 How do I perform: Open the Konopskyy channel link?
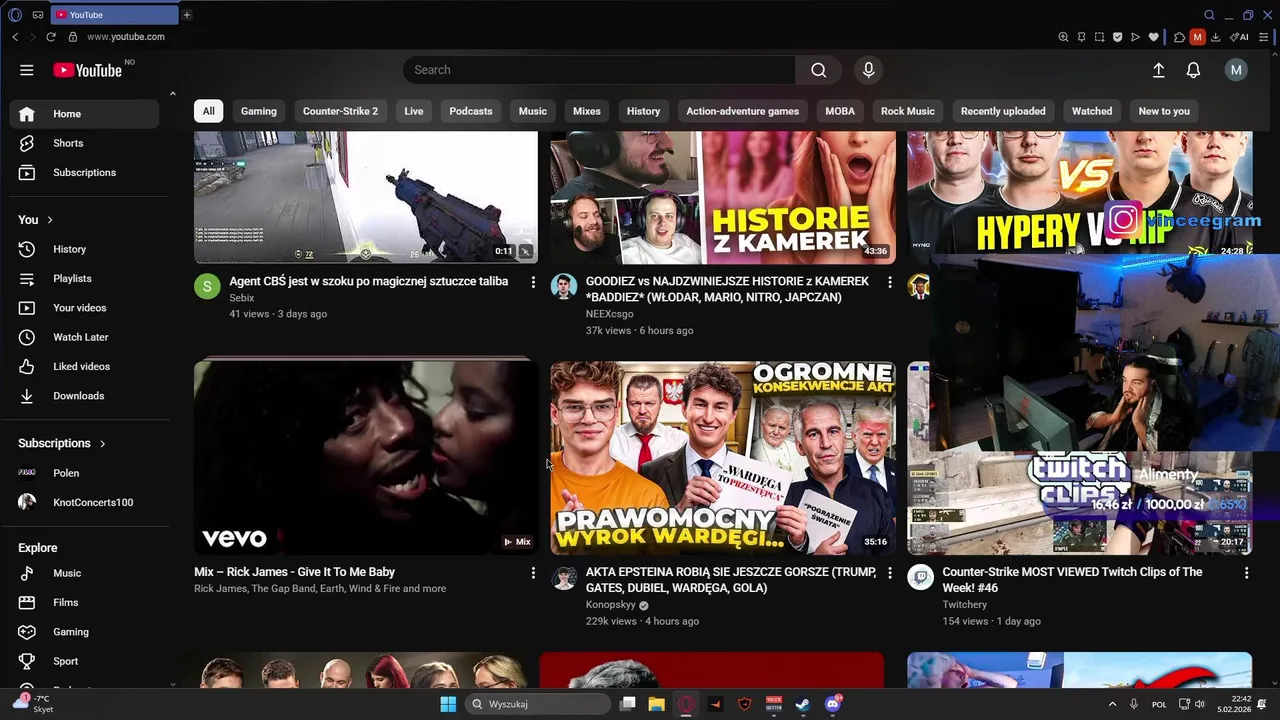[x=611, y=605]
